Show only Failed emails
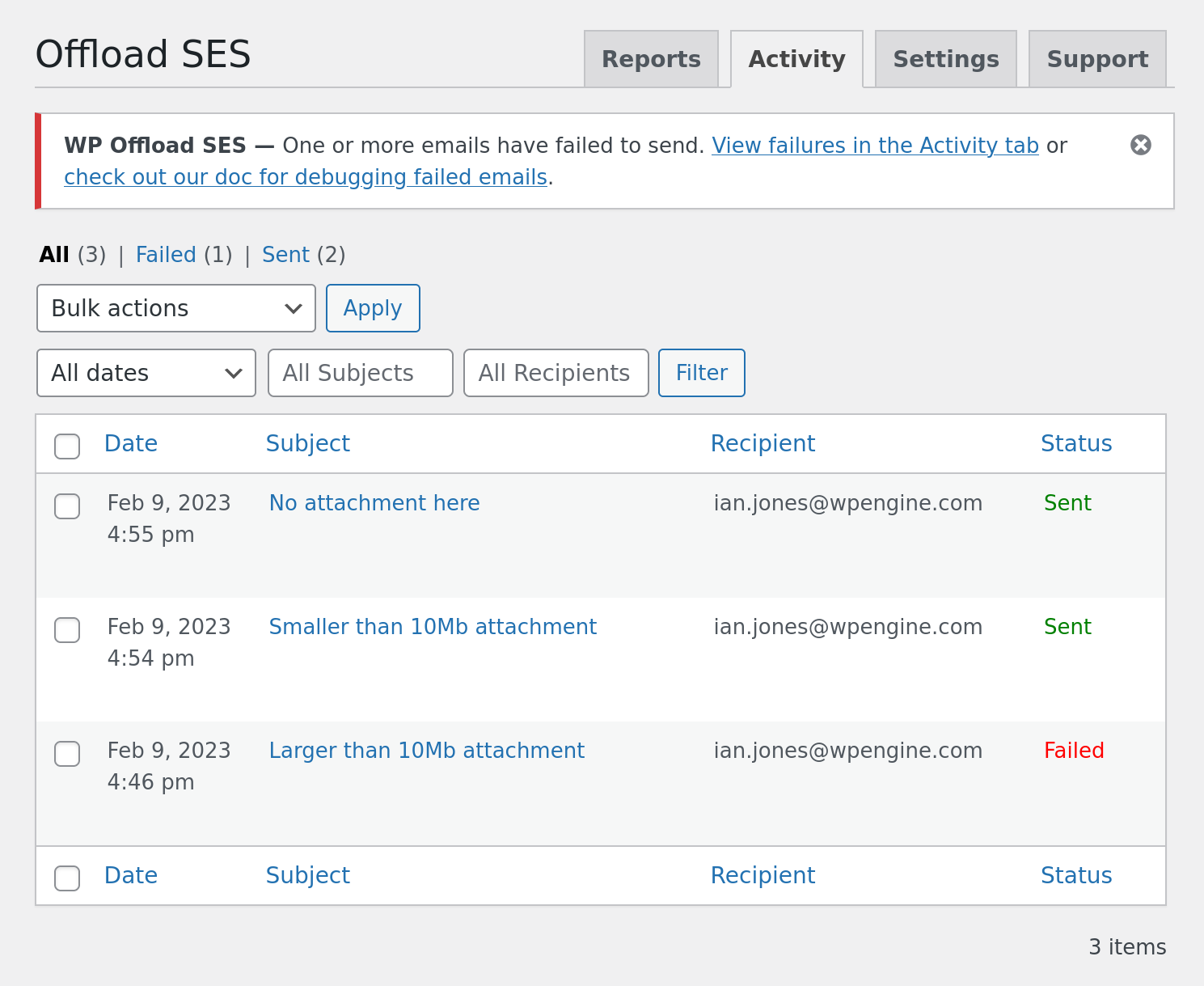 (166, 255)
